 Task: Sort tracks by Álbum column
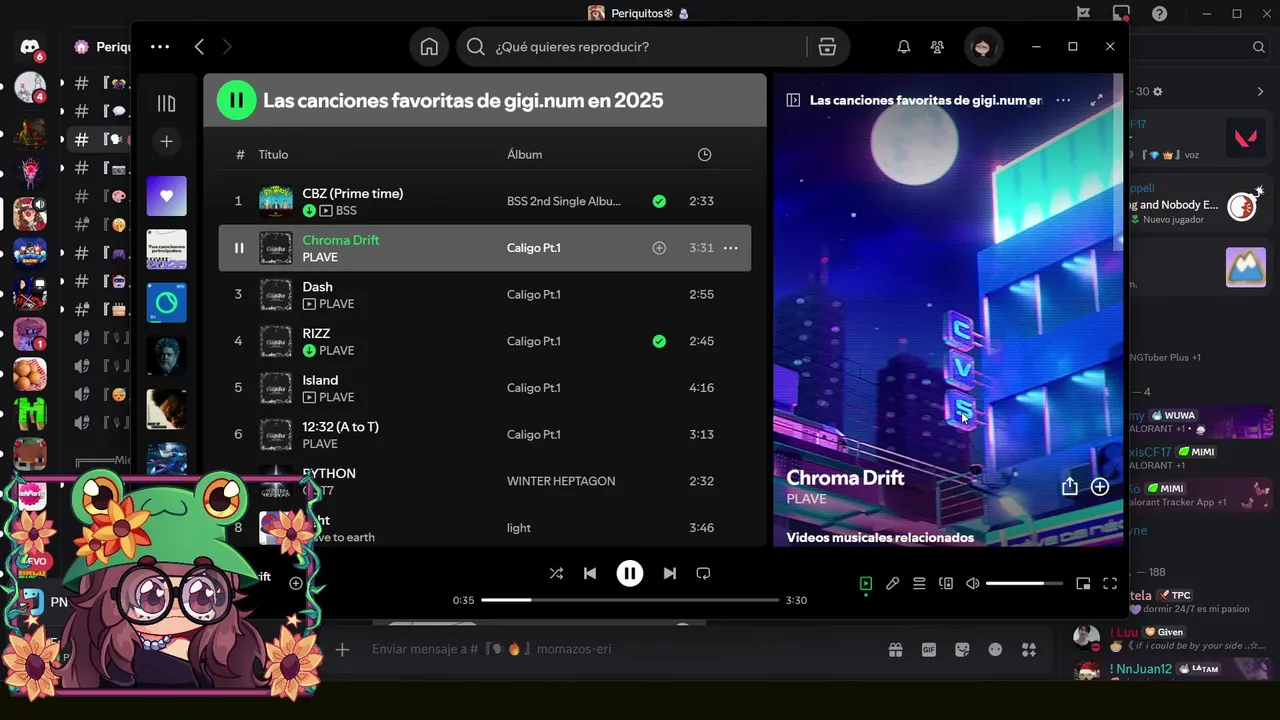pos(524,154)
